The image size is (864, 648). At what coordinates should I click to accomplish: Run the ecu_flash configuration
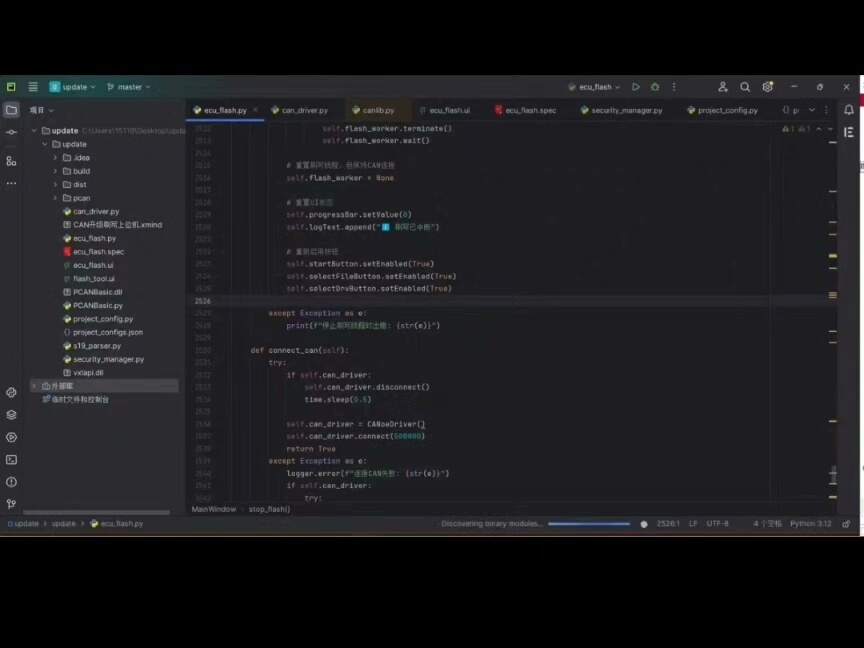[635, 87]
